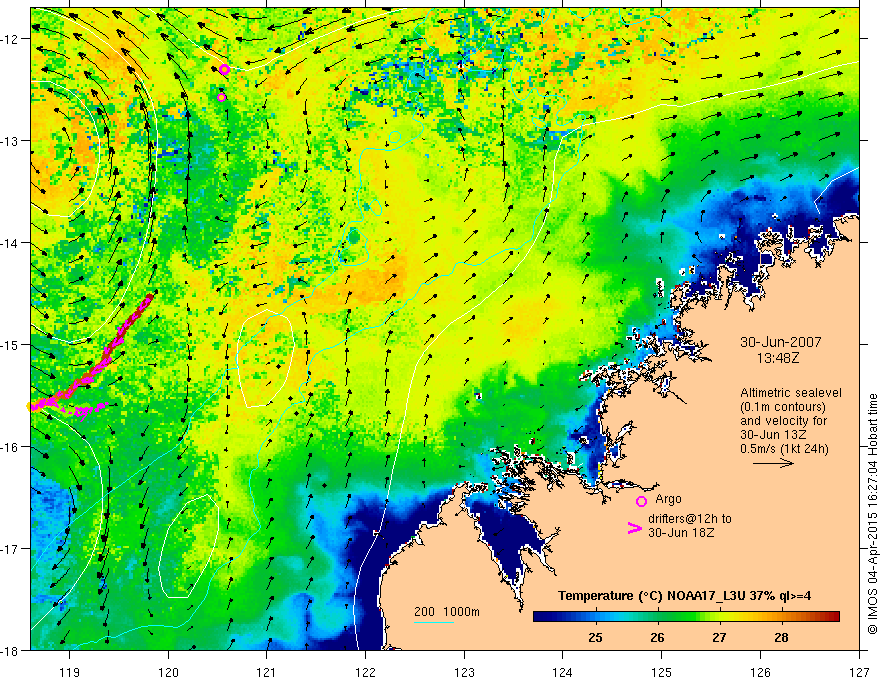Click the "drifters@12h to" legend text
The image size is (880, 680).
[690, 519]
